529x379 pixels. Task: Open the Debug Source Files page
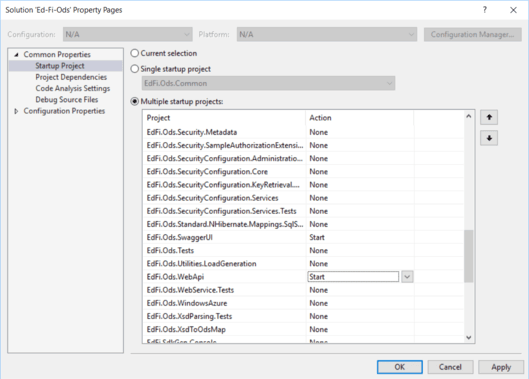click(x=66, y=100)
